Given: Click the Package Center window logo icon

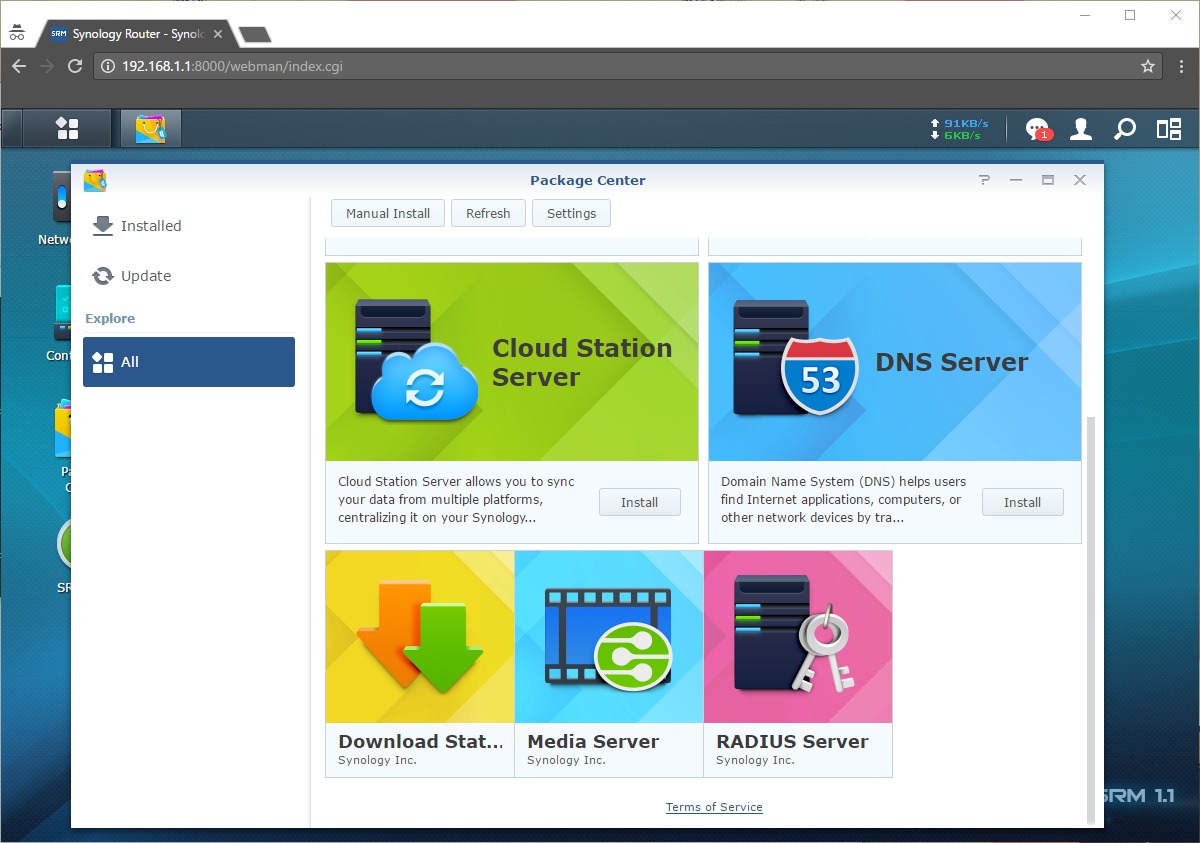Looking at the screenshot, I should coord(95,180).
